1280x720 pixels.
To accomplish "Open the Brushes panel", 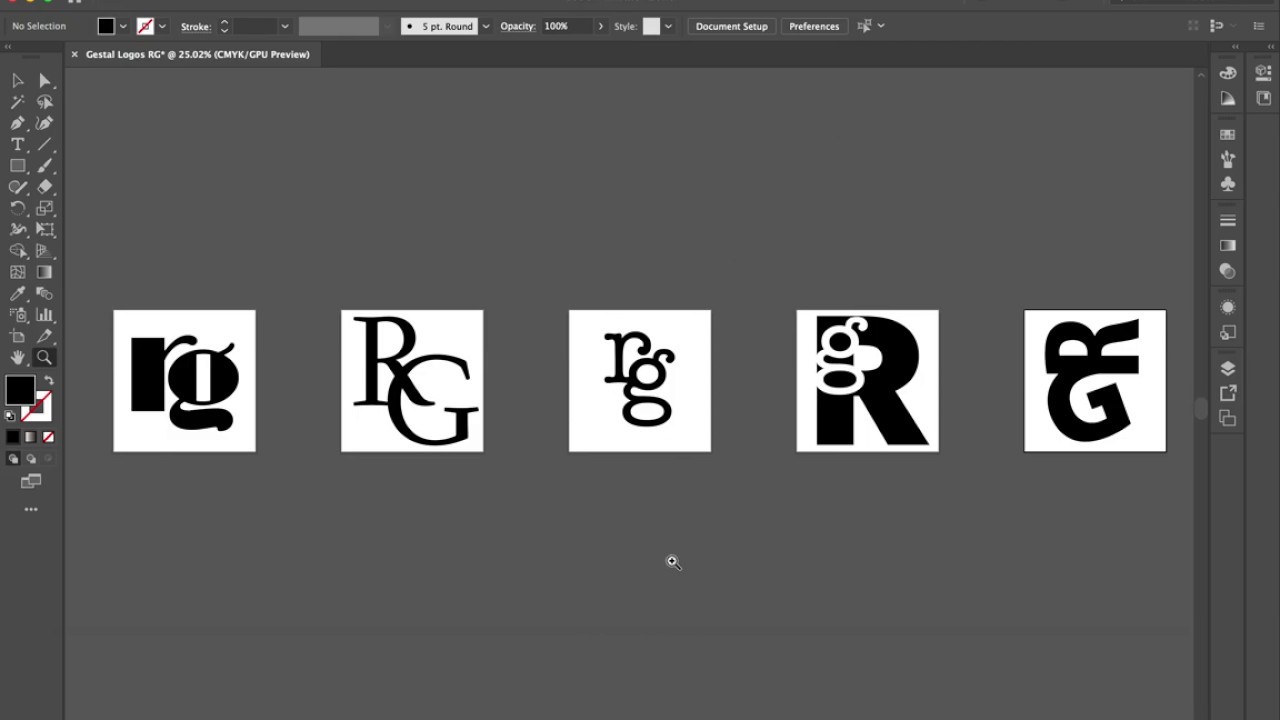I will coord(1228,159).
